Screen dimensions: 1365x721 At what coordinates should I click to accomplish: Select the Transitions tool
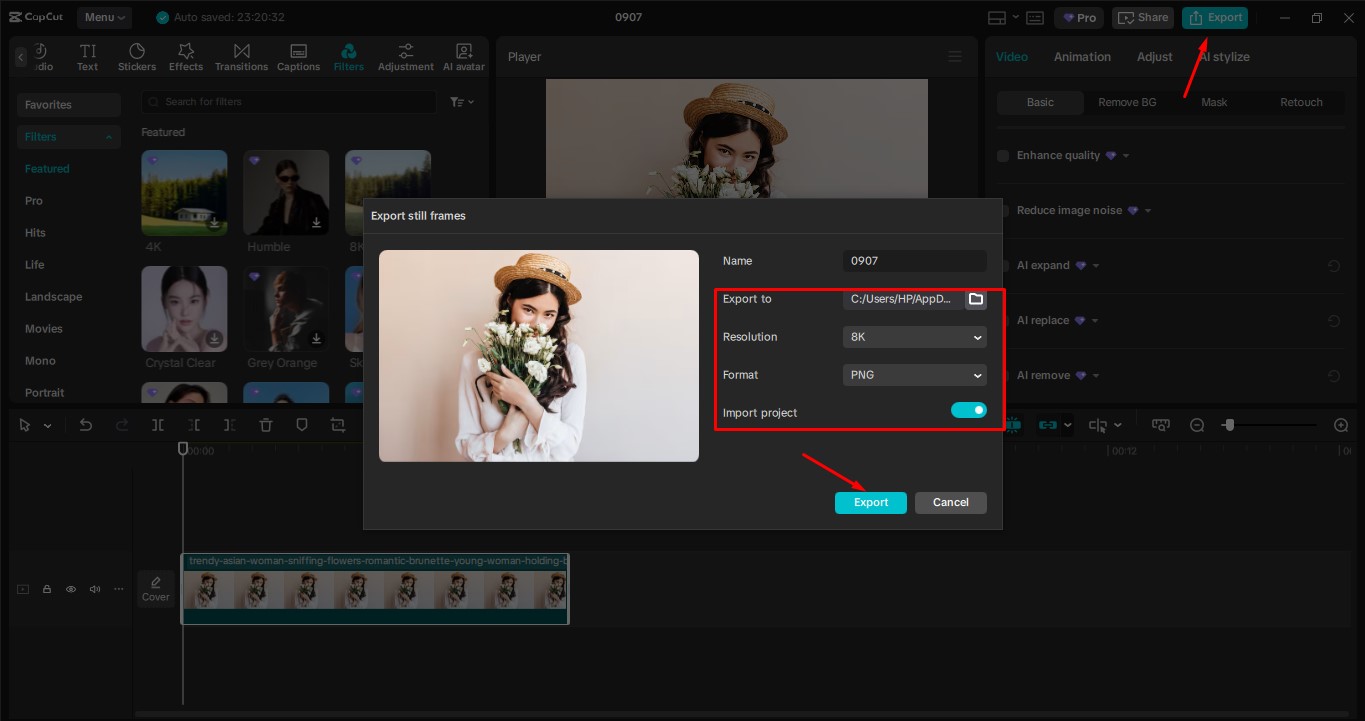point(241,55)
